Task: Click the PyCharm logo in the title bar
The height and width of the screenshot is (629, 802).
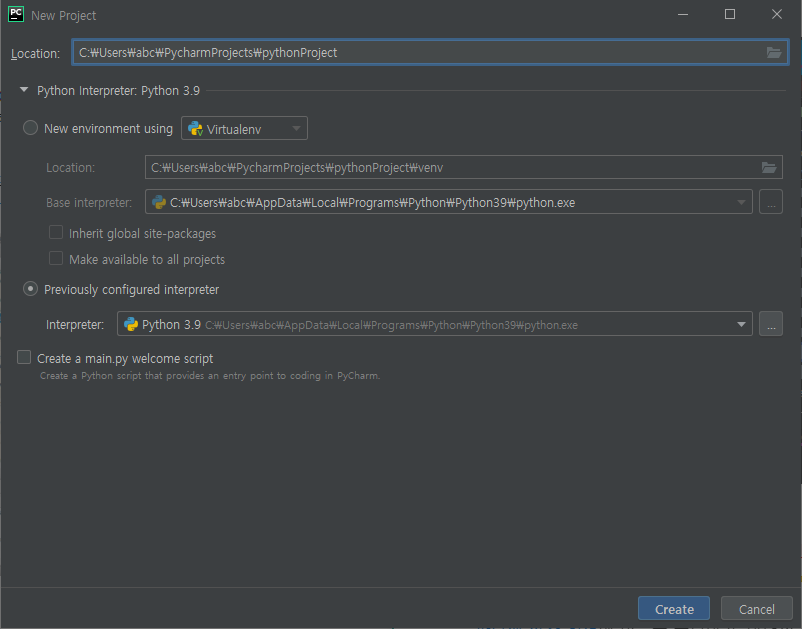Action: (x=16, y=14)
